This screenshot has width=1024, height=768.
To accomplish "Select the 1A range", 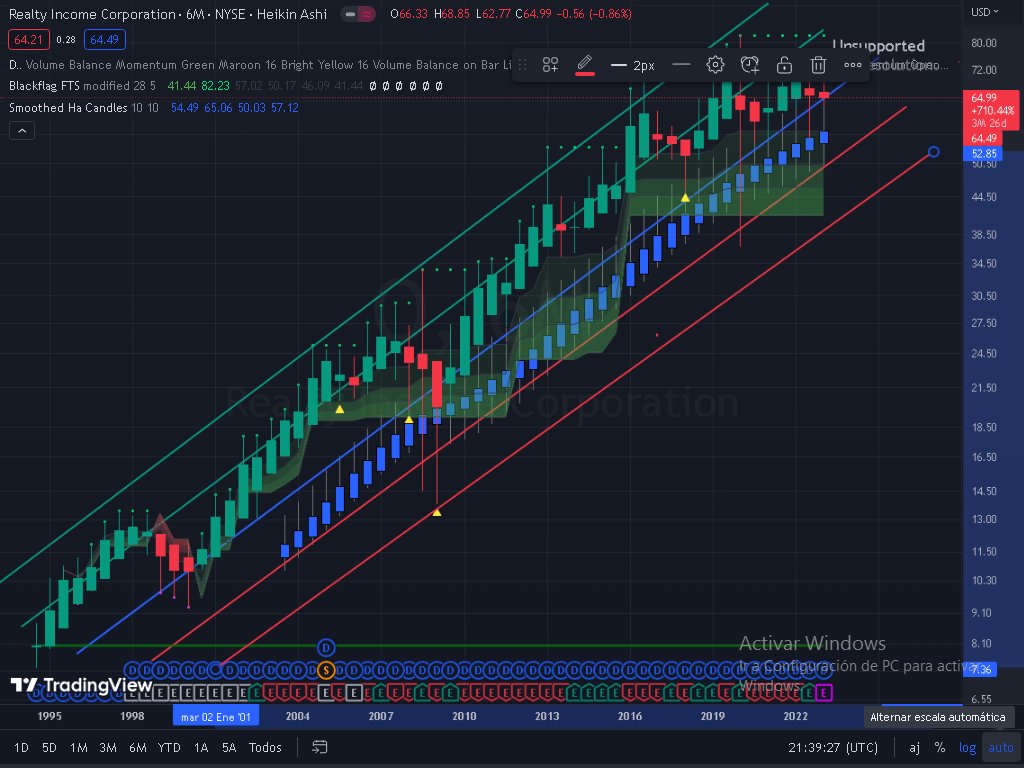I will coord(200,747).
